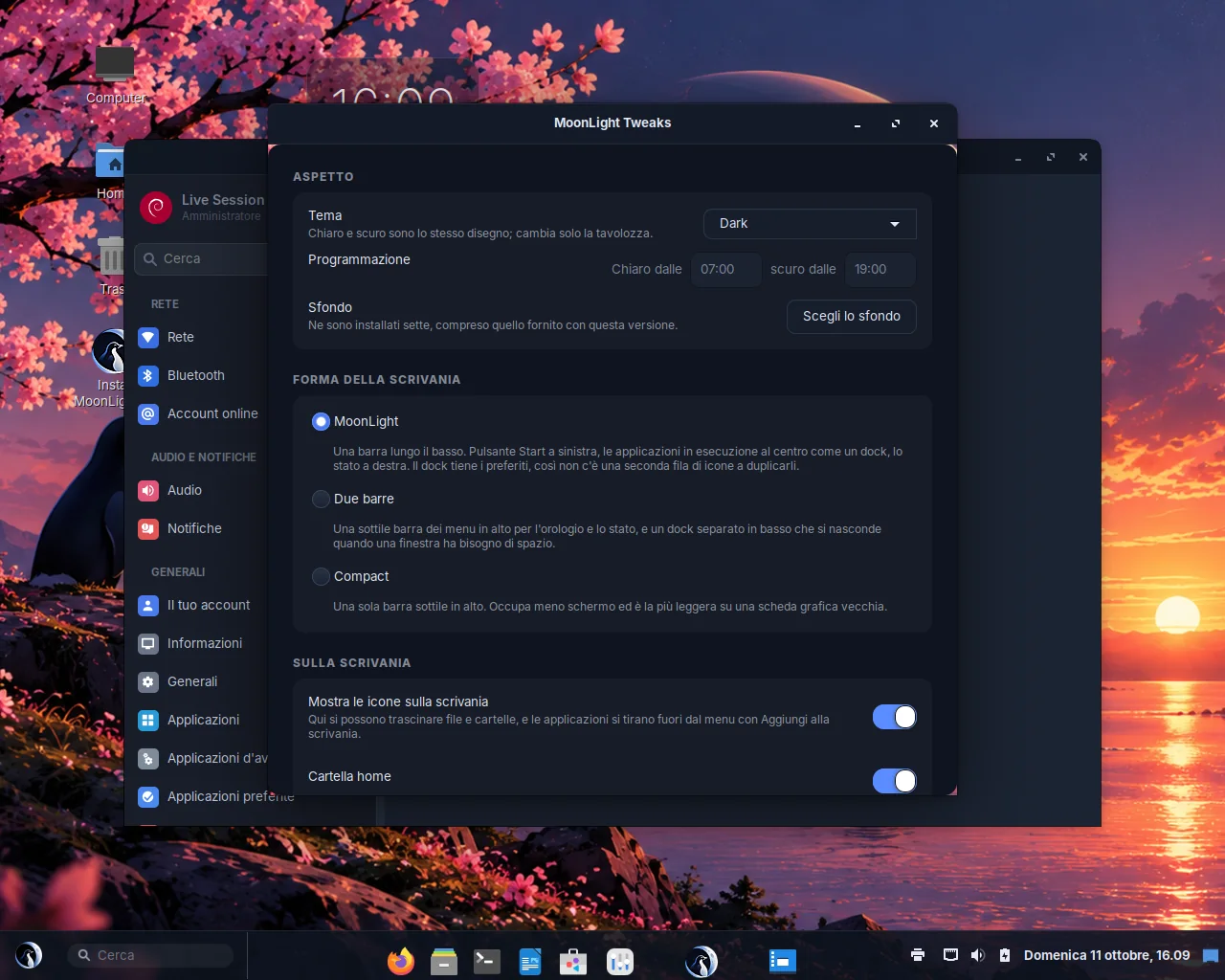1225x980 pixels.
Task: Click the taskbar date and clock
Action: tap(1106, 955)
